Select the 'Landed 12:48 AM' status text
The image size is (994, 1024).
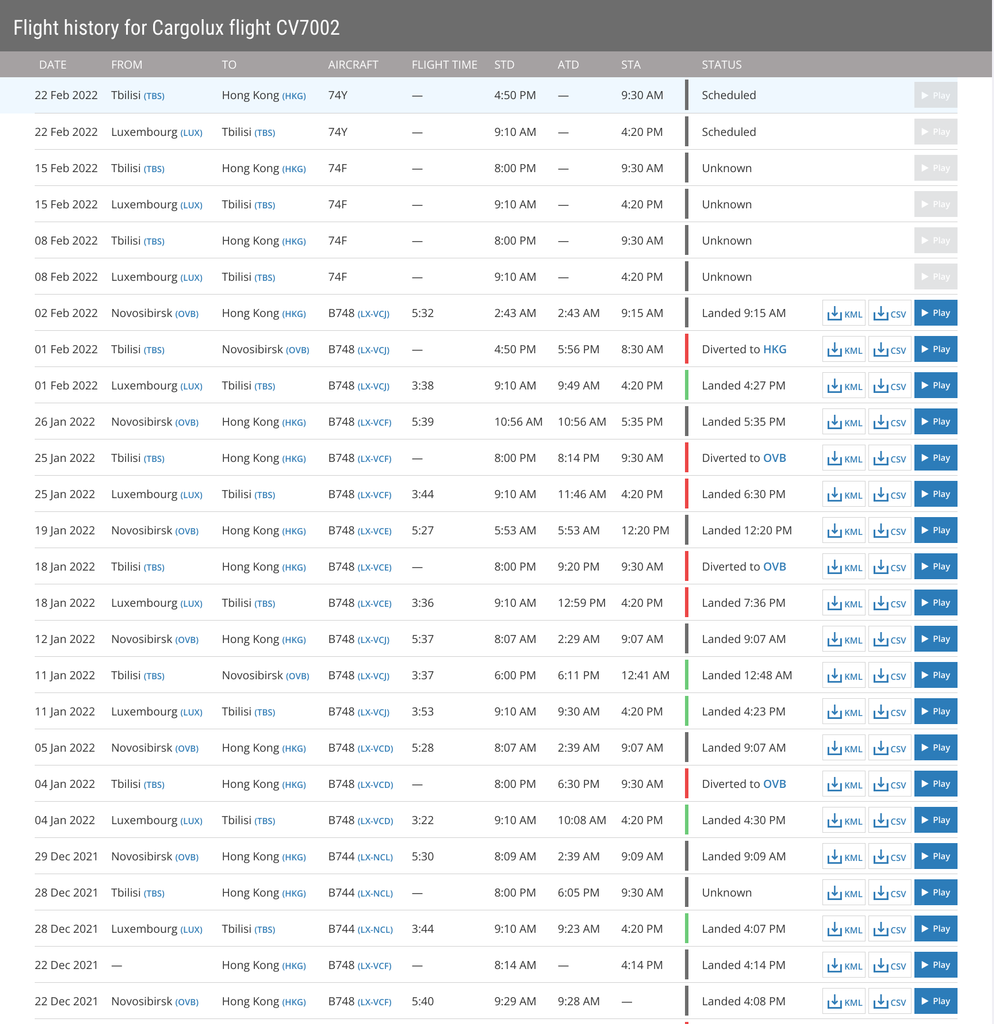(747, 675)
